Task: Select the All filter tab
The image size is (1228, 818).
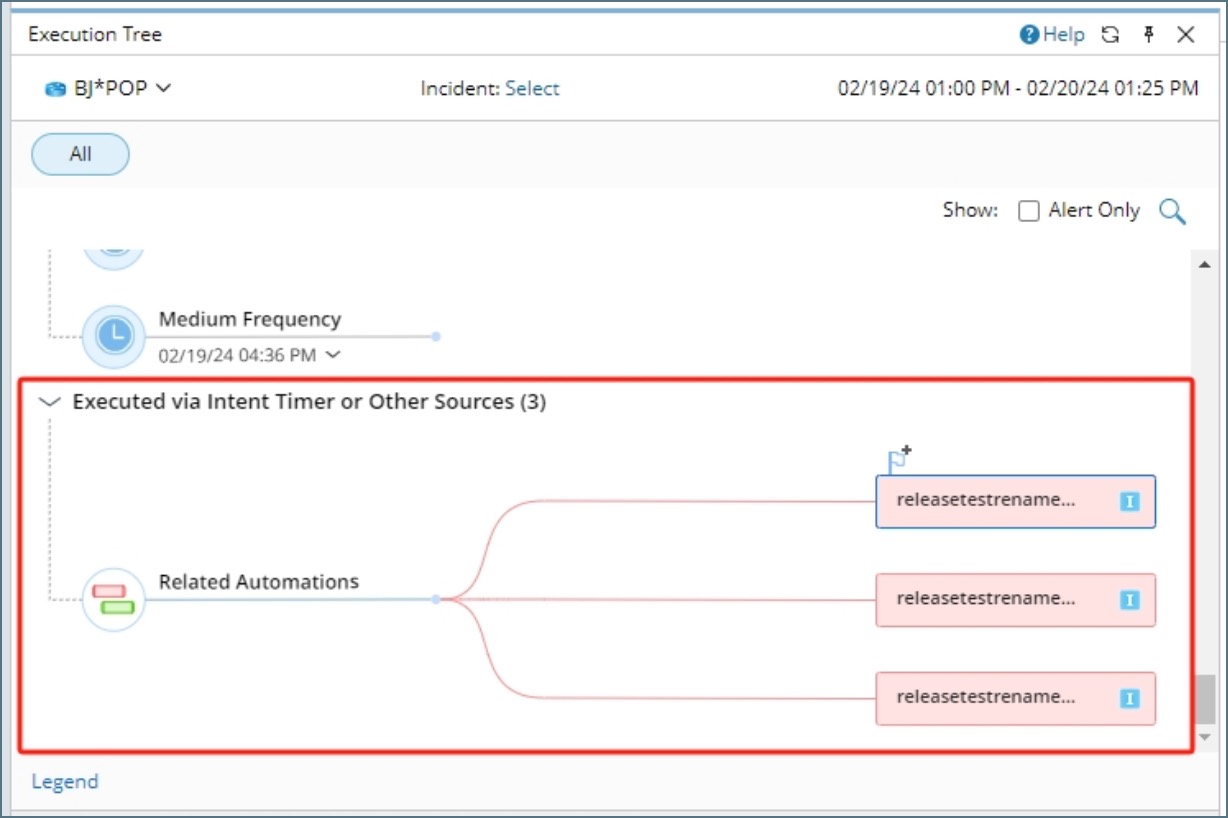Action: click(81, 154)
